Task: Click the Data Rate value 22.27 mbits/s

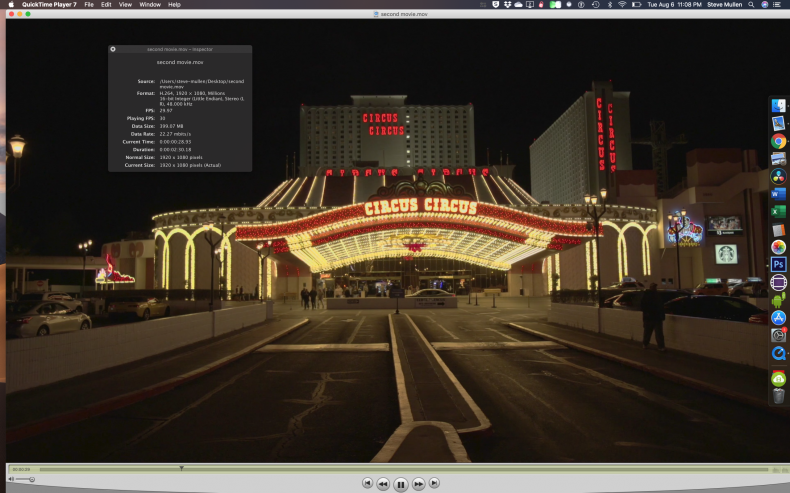Action: 175,134
